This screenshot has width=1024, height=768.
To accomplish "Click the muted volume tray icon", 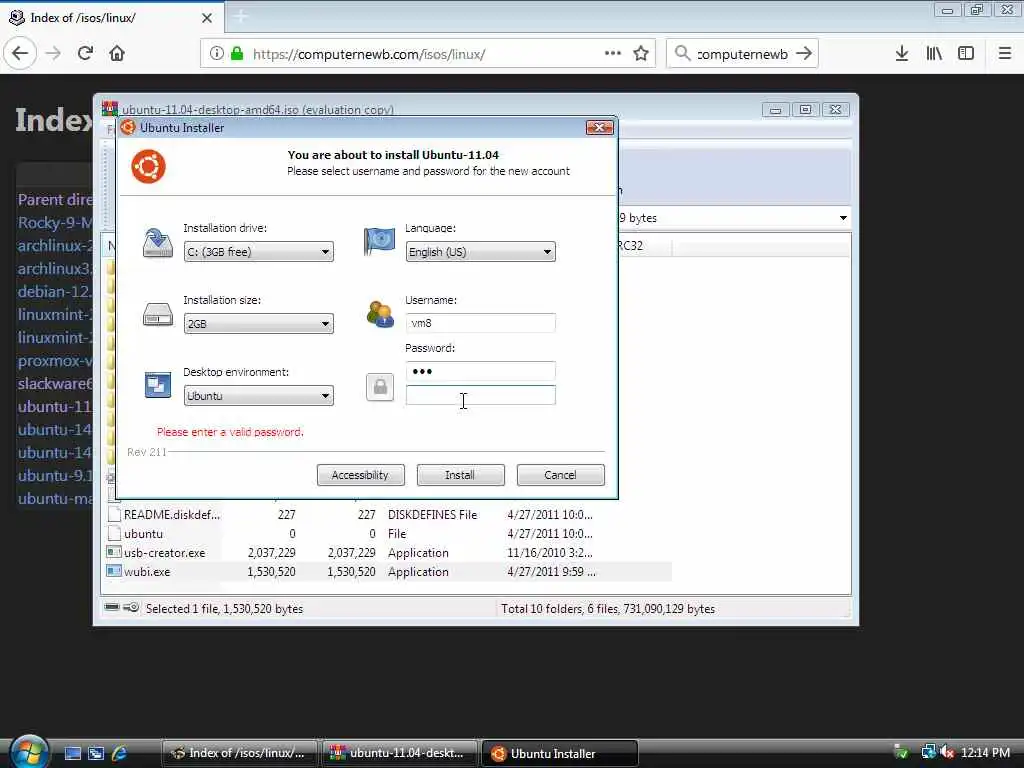I will pos(947,753).
